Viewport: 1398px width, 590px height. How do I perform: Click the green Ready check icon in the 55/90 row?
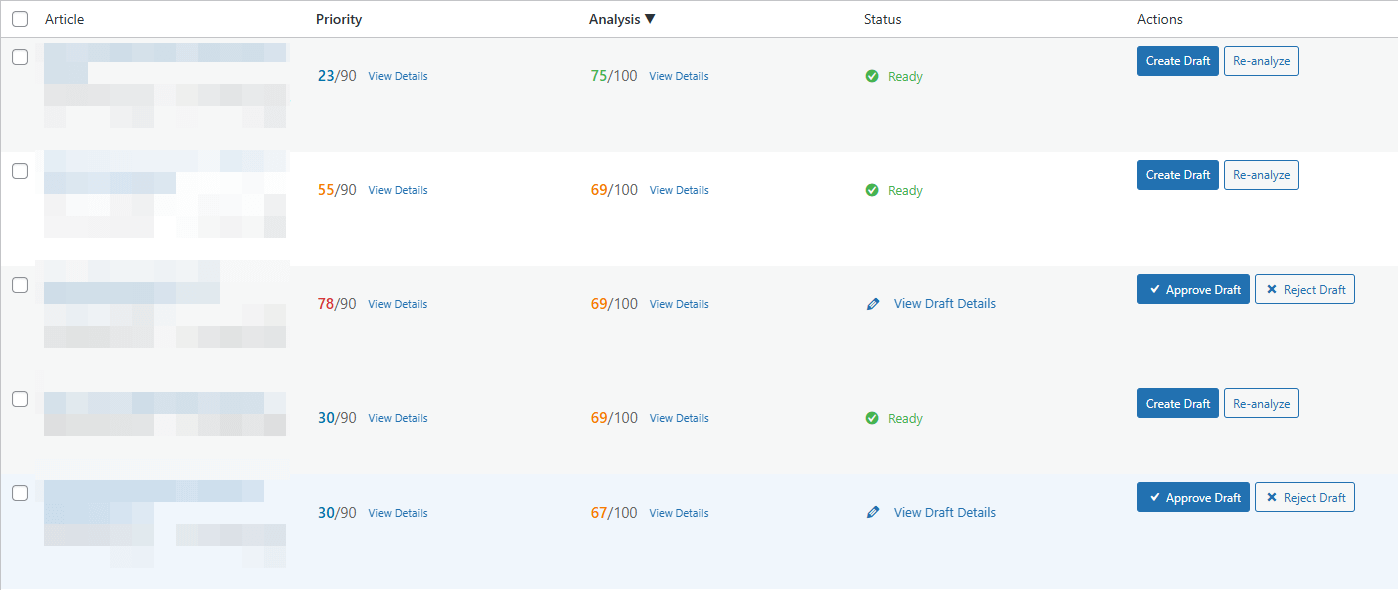pos(872,191)
